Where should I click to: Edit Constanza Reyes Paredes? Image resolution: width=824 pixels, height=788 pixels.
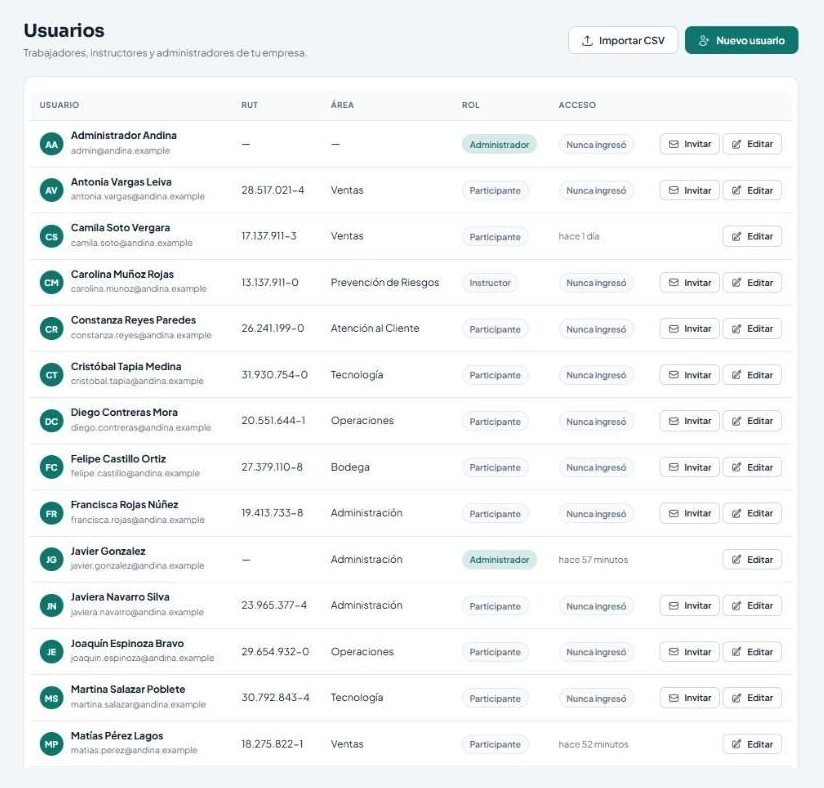point(752,329)
